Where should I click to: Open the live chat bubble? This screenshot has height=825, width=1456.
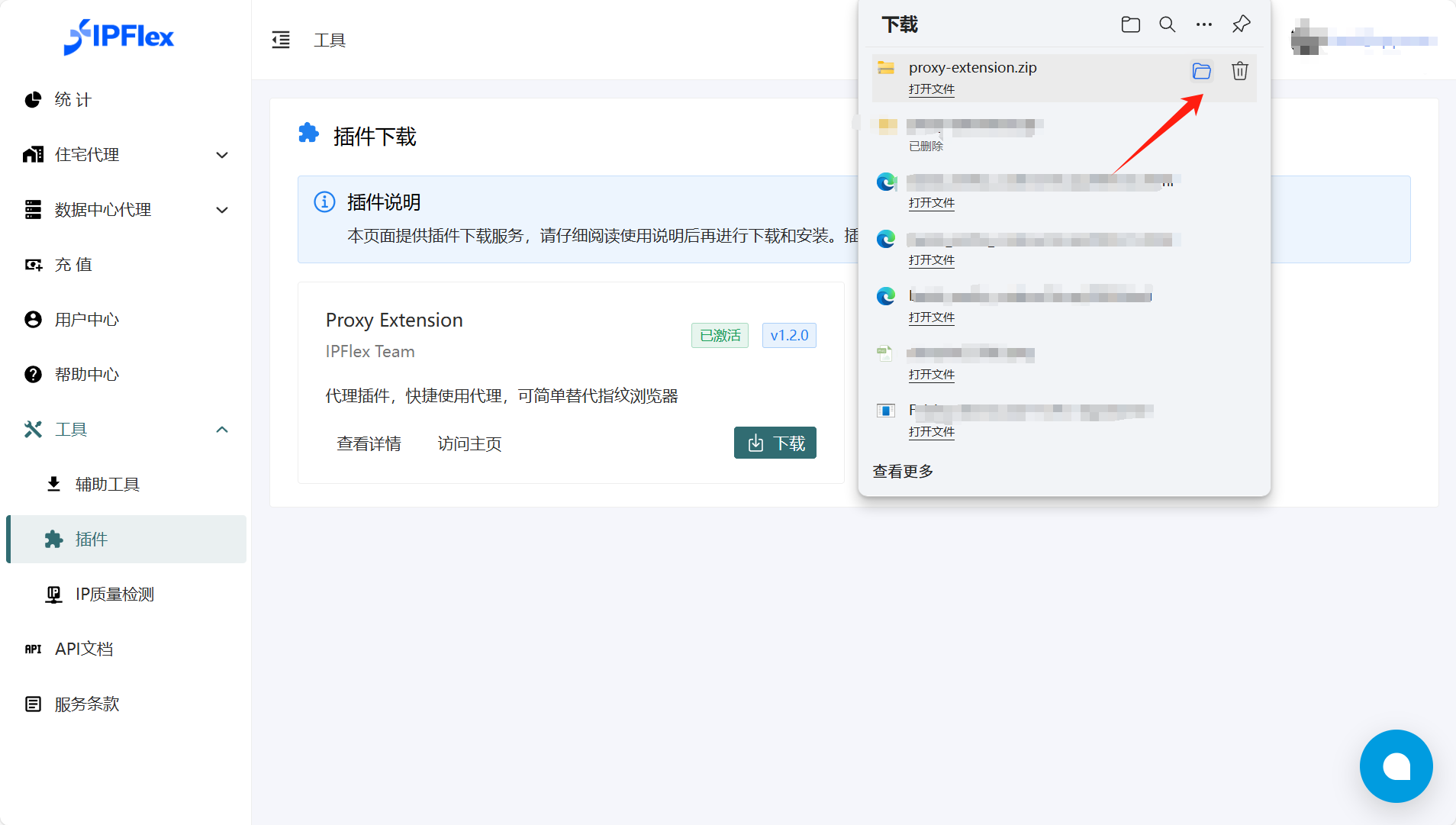click(1396, 765)
